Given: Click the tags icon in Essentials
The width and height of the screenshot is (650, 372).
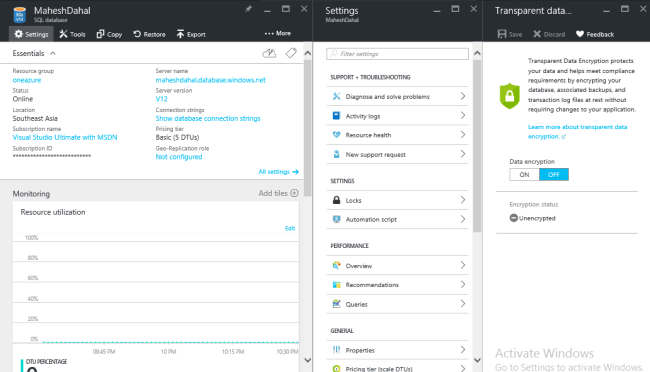Looking at the screenshot, I should [x=291, y=53].
